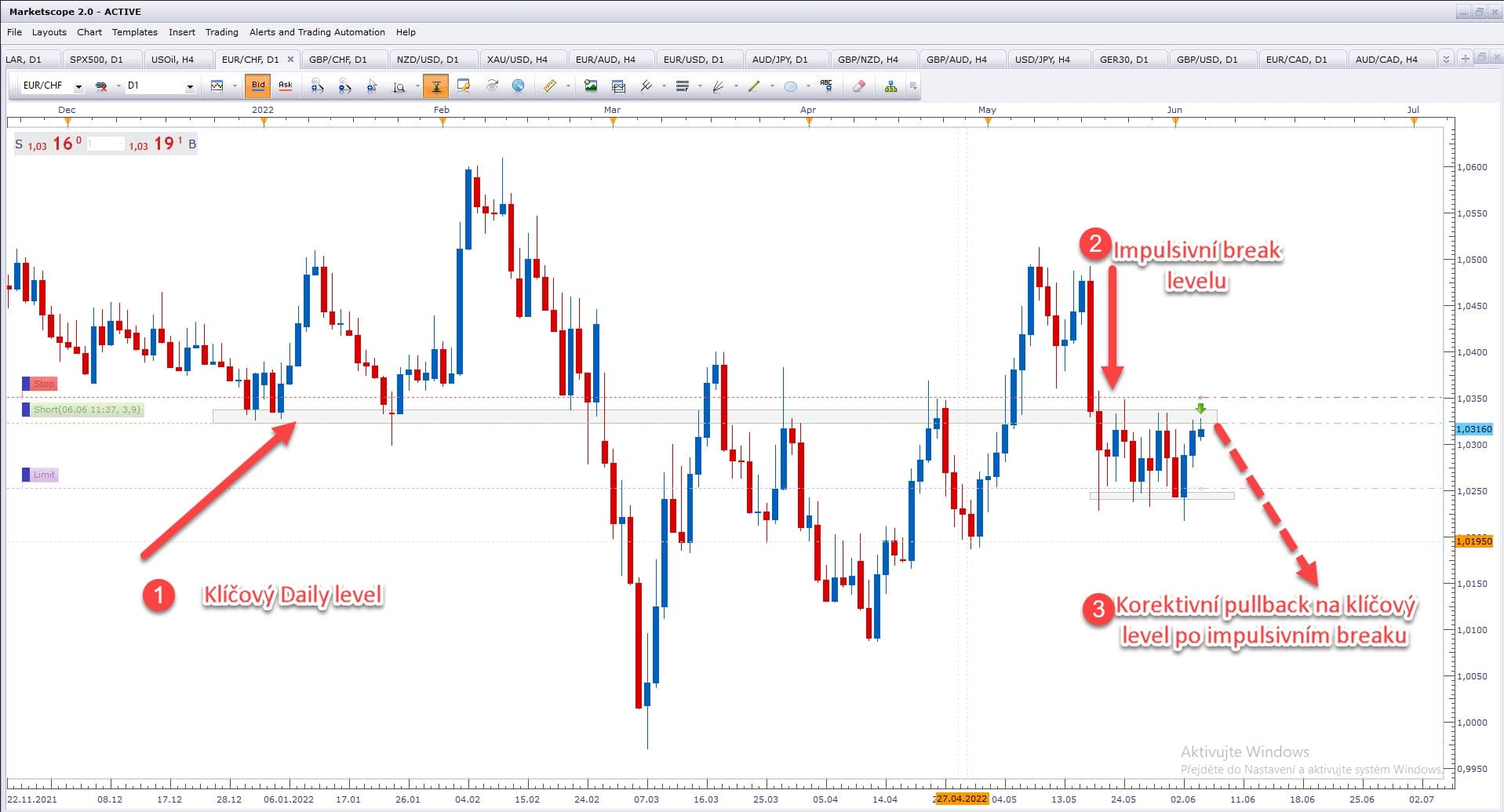Open the EUR/CHF symbol dropdown
The height and width of the screenshot is (812, 1504).
(78, 86)
